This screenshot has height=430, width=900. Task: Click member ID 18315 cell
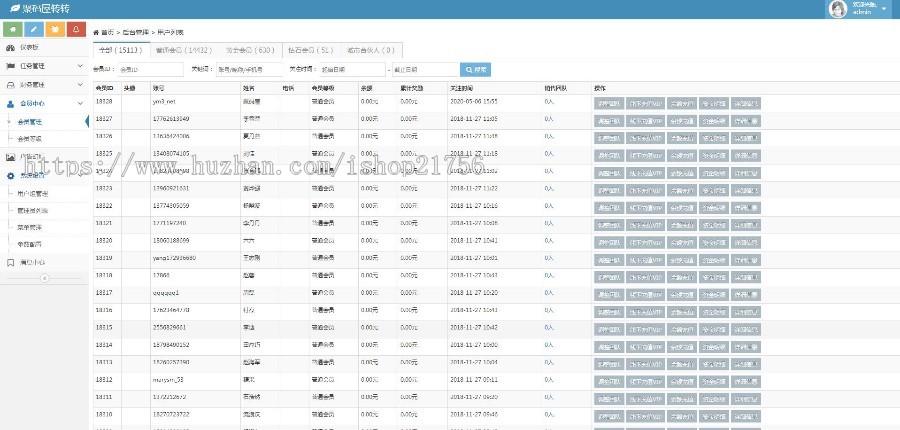(x=104, y=327)
